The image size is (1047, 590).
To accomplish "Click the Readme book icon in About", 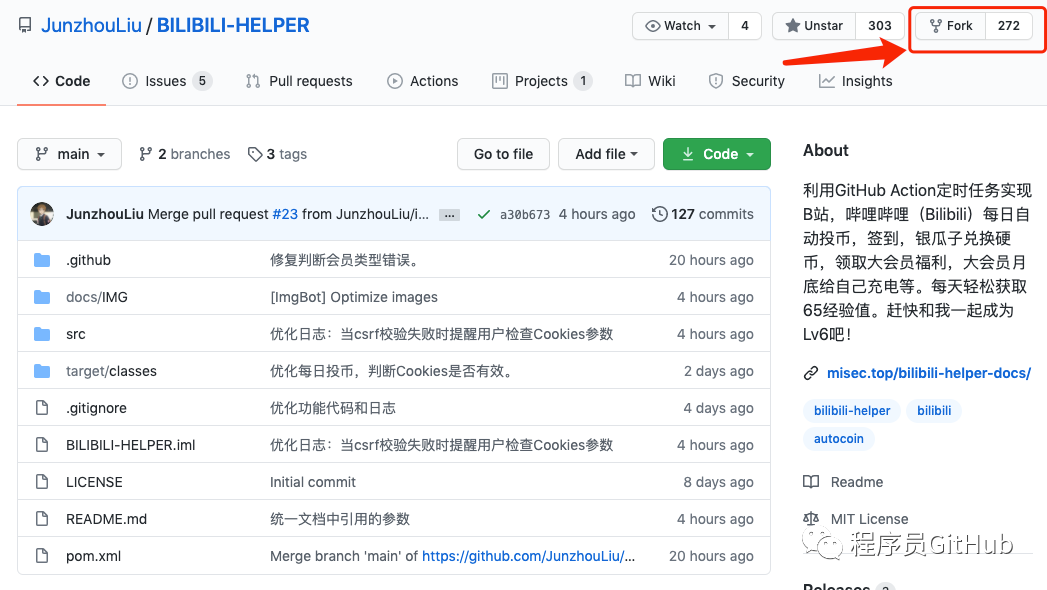I will click(x=811, y=482).
